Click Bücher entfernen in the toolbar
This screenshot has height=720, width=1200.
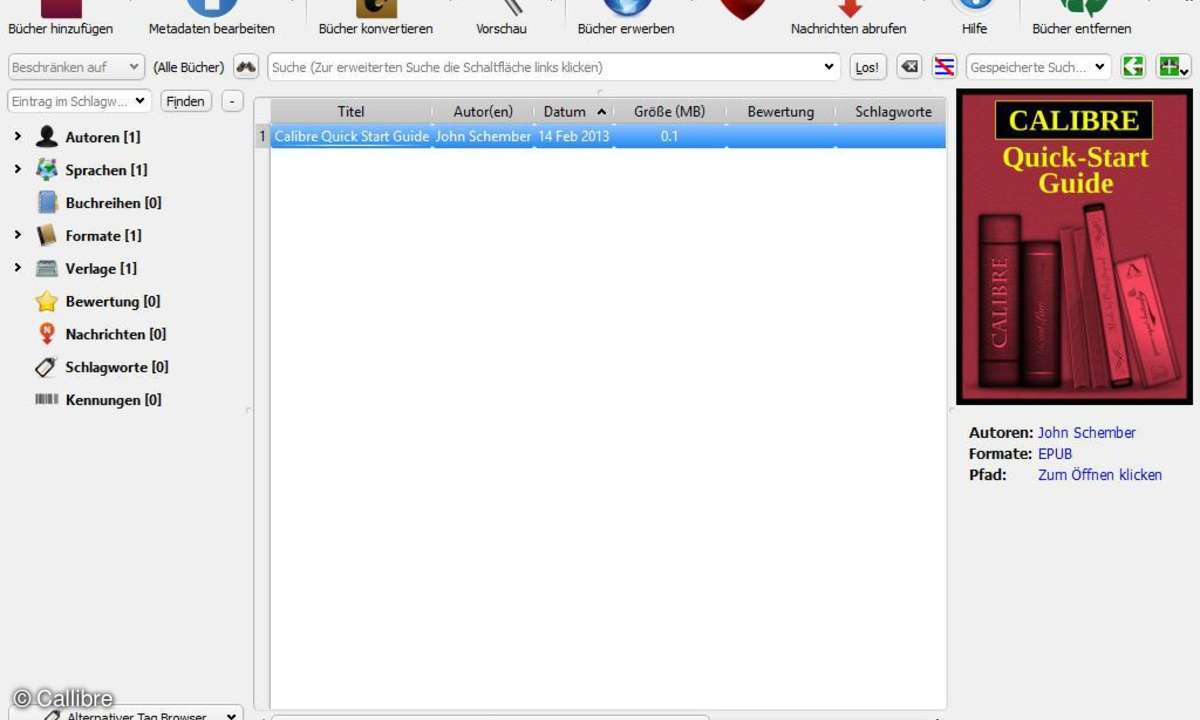[1082, 18]
